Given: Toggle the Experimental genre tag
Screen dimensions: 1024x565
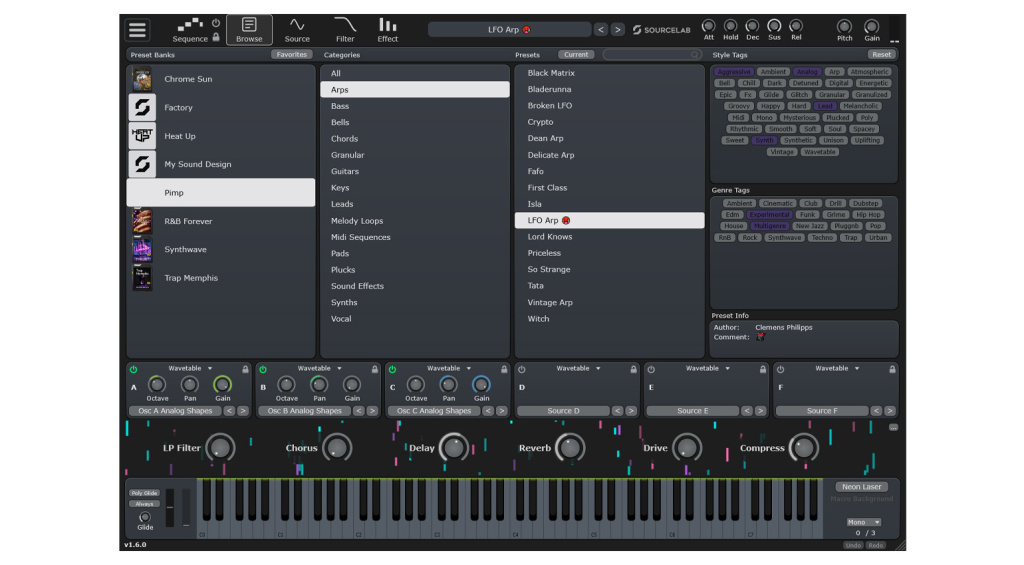Looking at the screenshot, I should click(769, 215).
